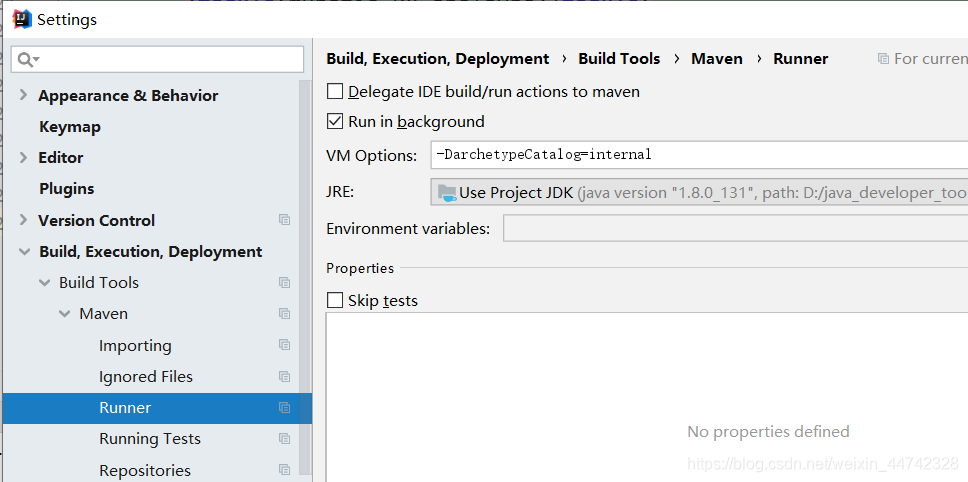Click the project-level icon beside Running Tests
The width and height of the screenshot is (968, 482).
(285, 439)
